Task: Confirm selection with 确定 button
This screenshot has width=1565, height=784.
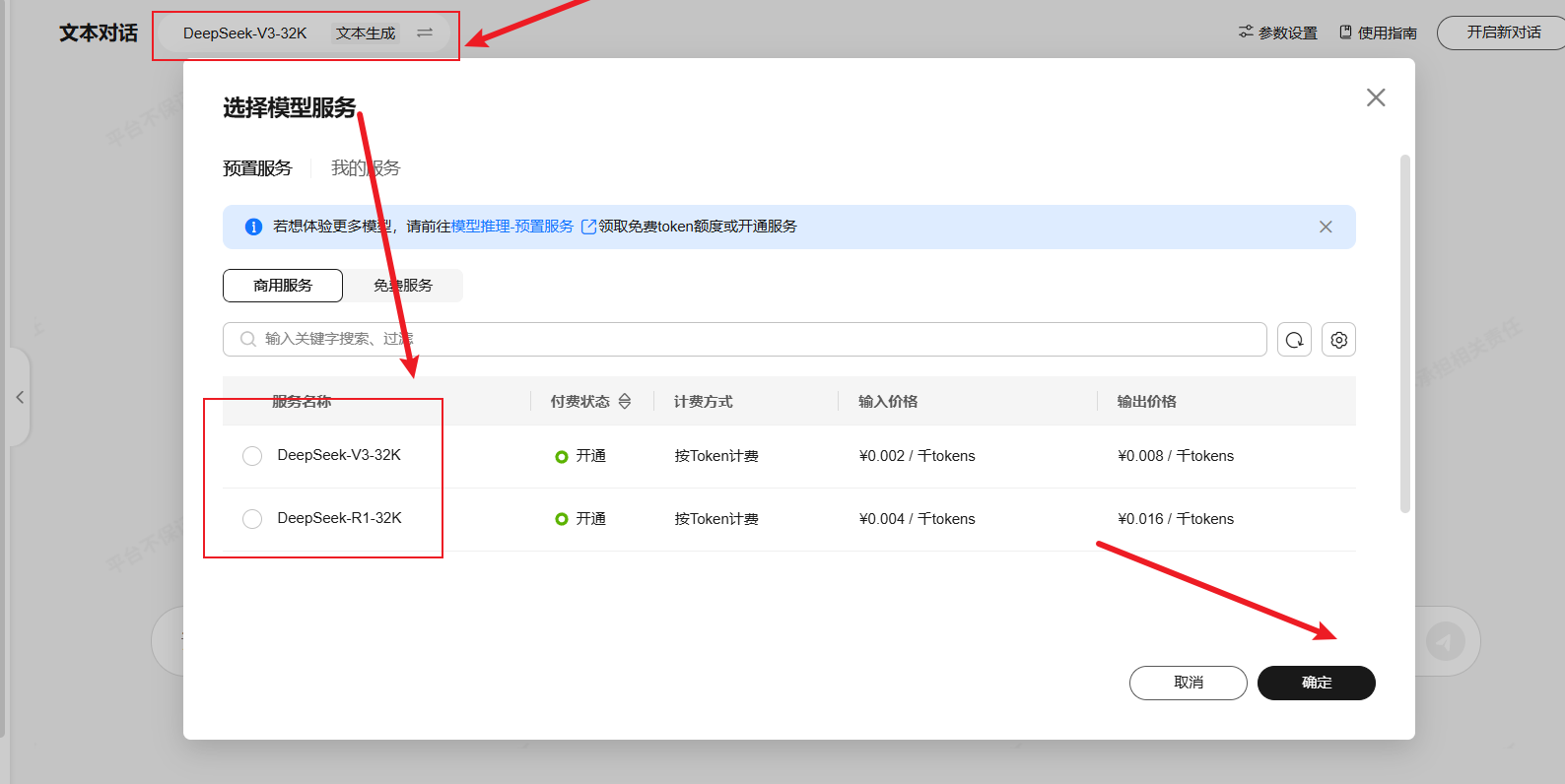Action: coord(1317,683)
